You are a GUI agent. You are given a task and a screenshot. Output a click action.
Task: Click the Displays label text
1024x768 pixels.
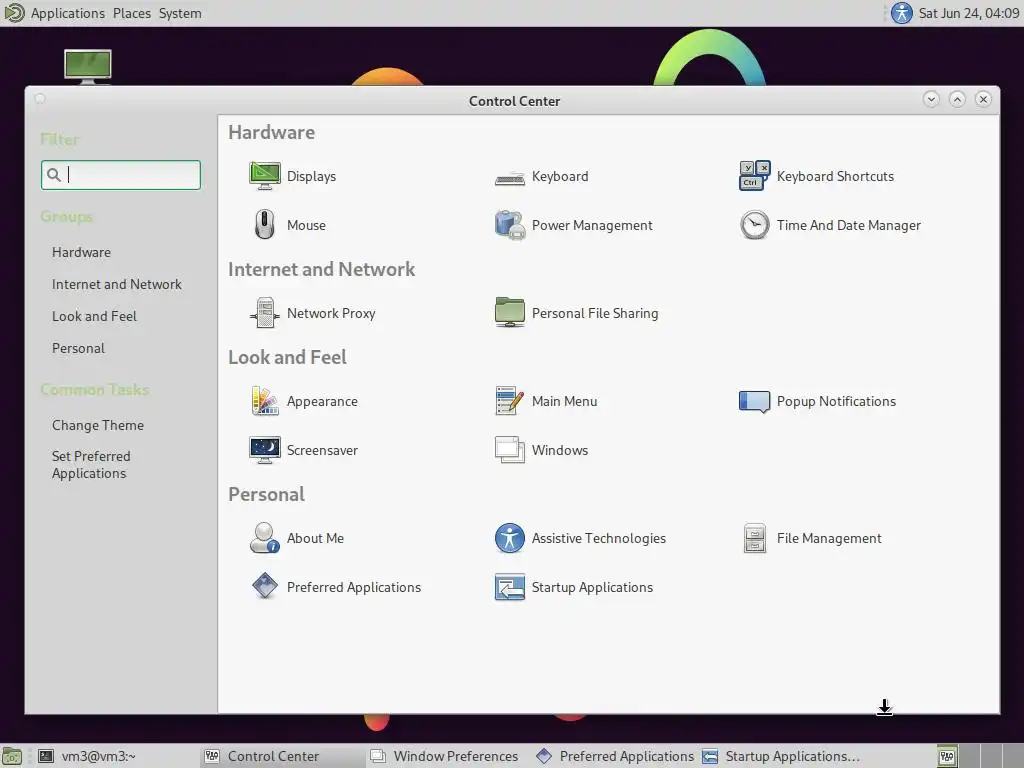312,176
